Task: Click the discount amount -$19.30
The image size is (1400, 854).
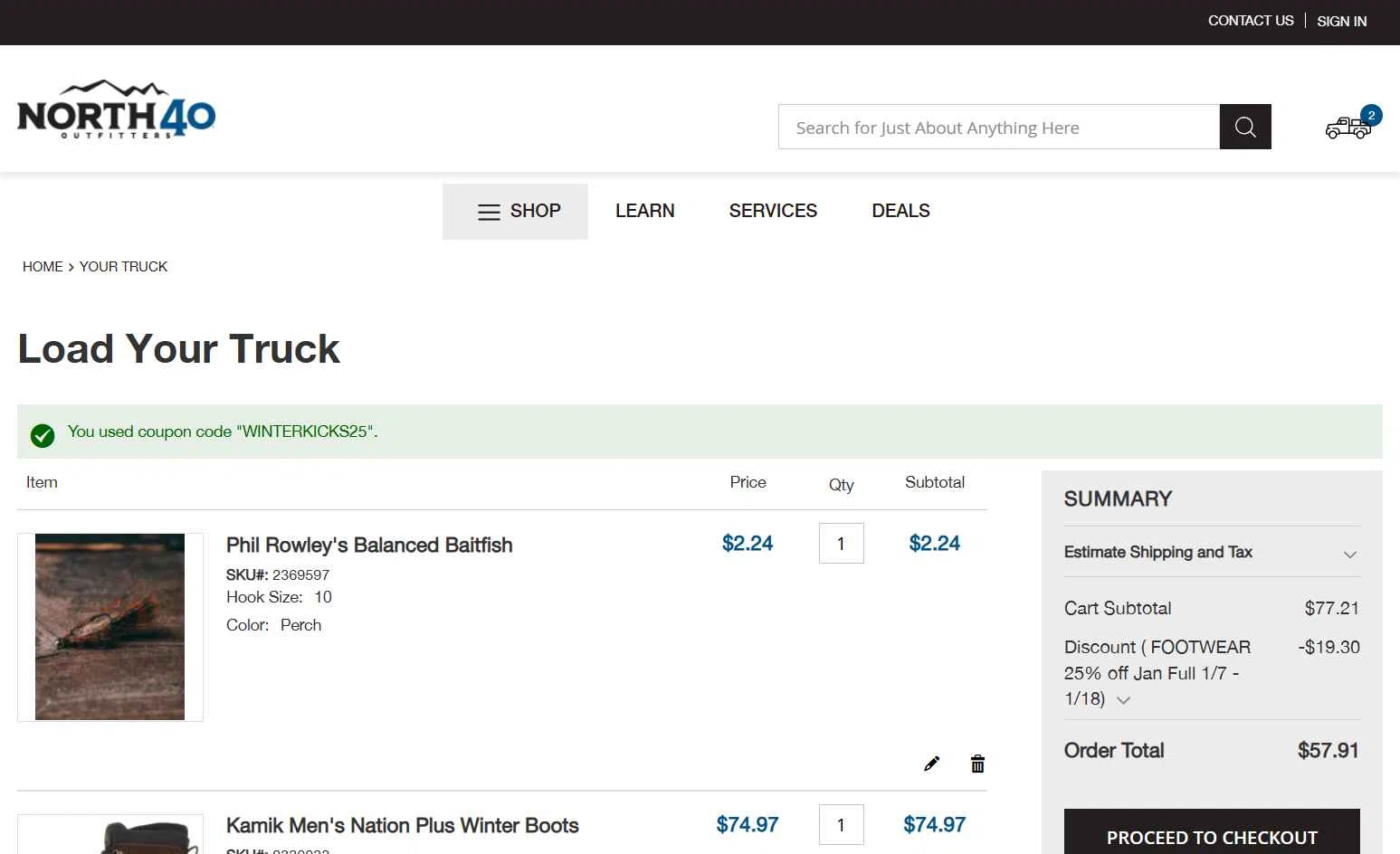Action: click(1329, 647)
